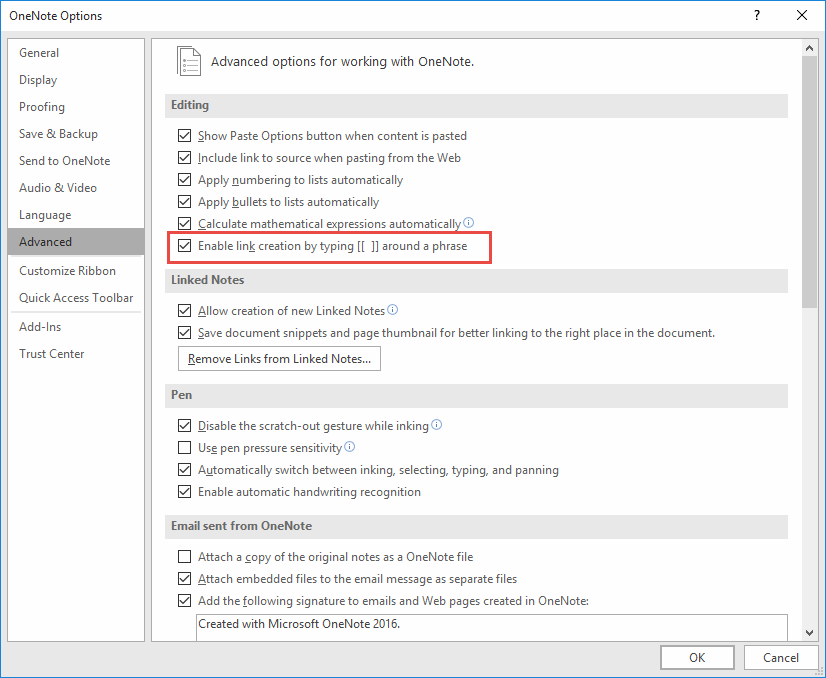Select Send to OneNote category

click(76, 161)
